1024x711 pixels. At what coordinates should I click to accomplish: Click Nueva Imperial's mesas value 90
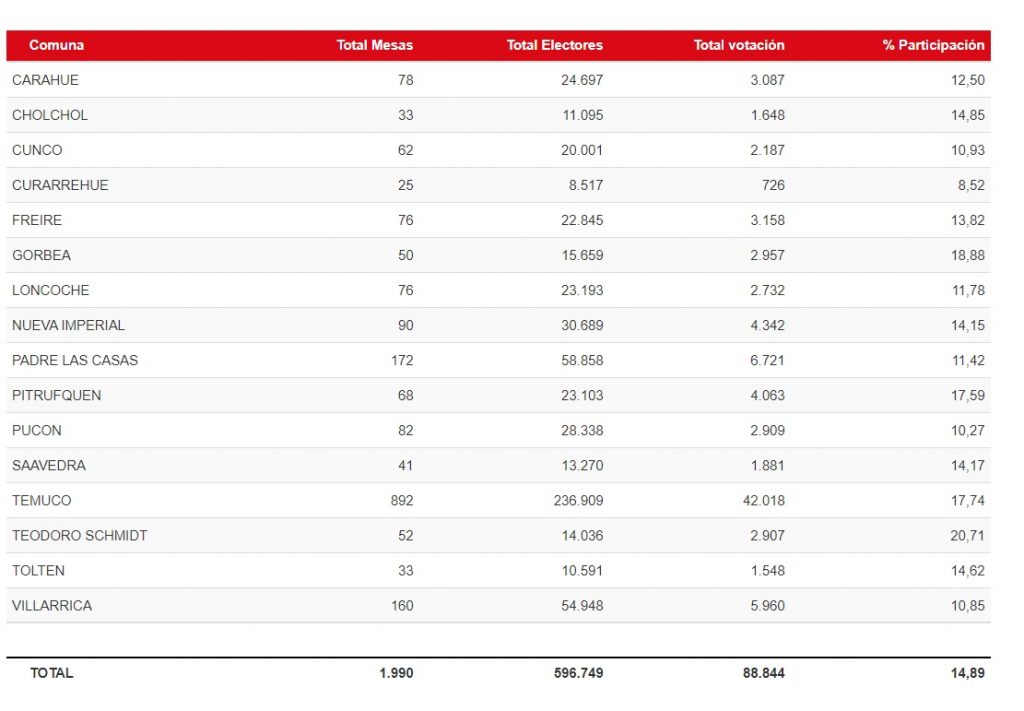point(406,326)
